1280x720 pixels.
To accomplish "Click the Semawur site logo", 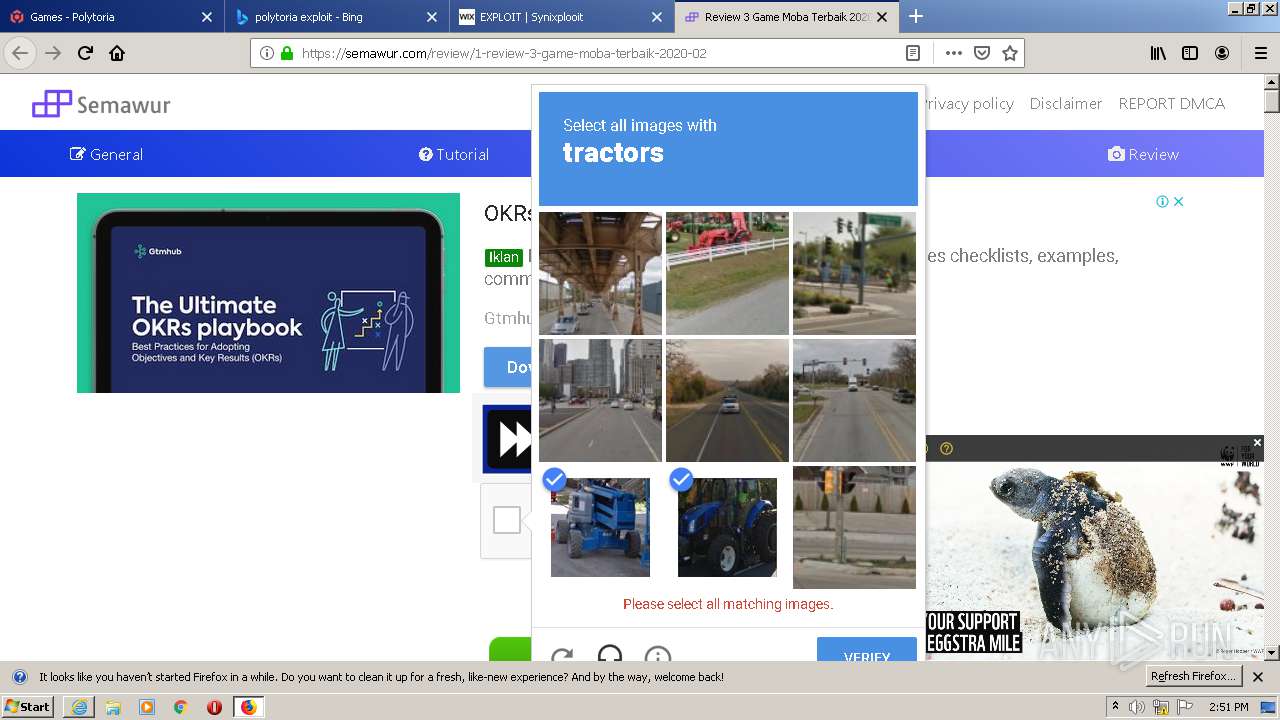I will point(101,104).
